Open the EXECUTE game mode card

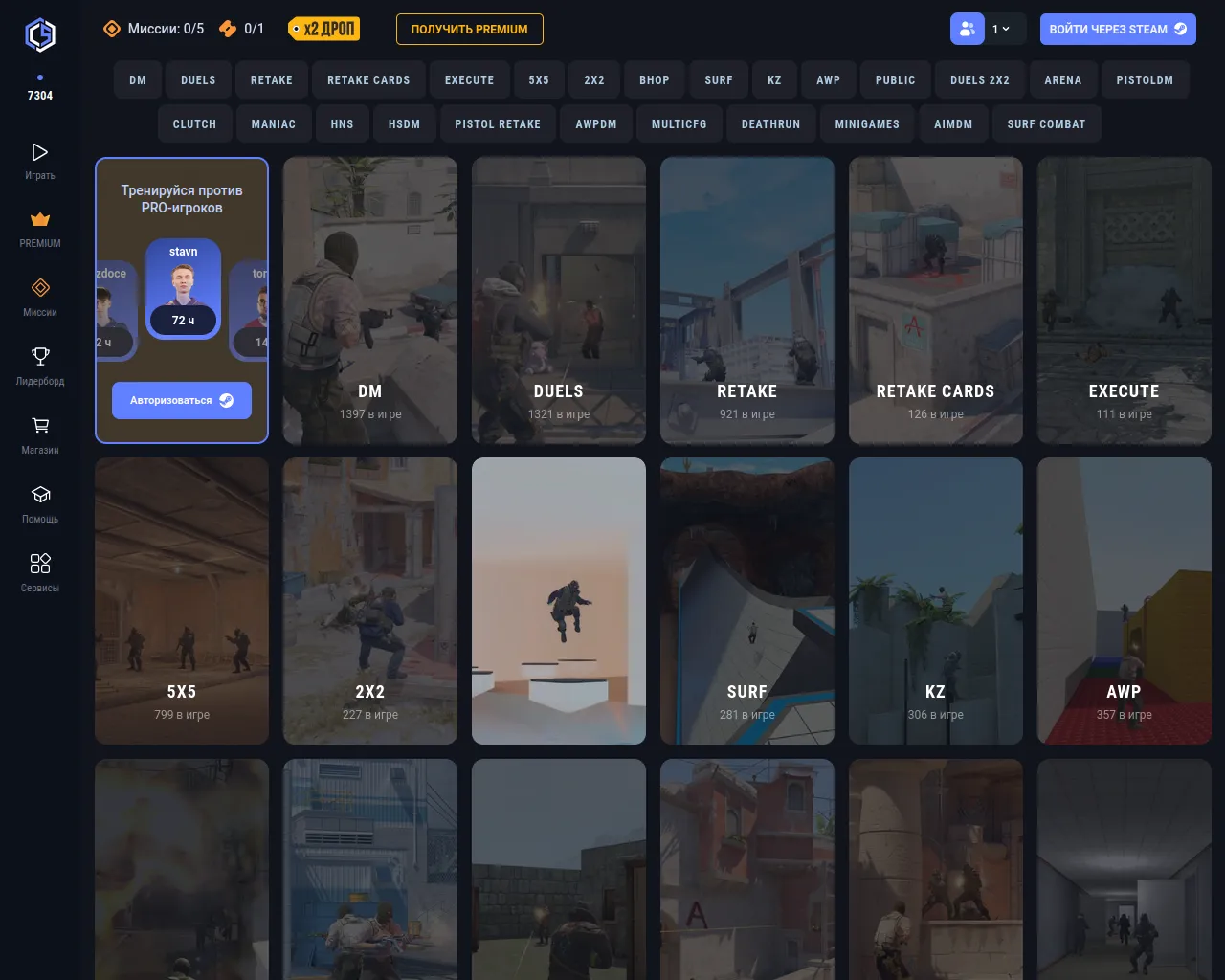(x=1124, y=301)
